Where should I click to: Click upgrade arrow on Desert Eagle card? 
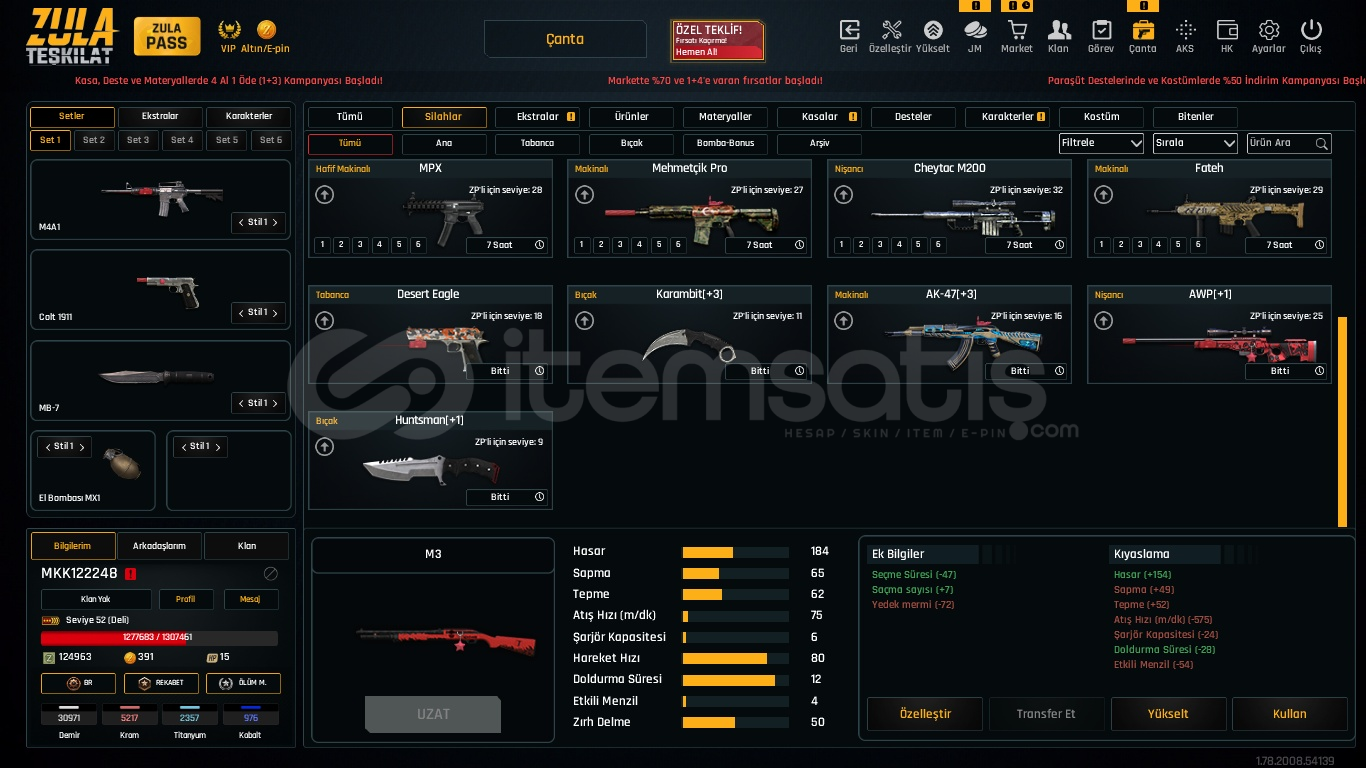tap(324, 321)
